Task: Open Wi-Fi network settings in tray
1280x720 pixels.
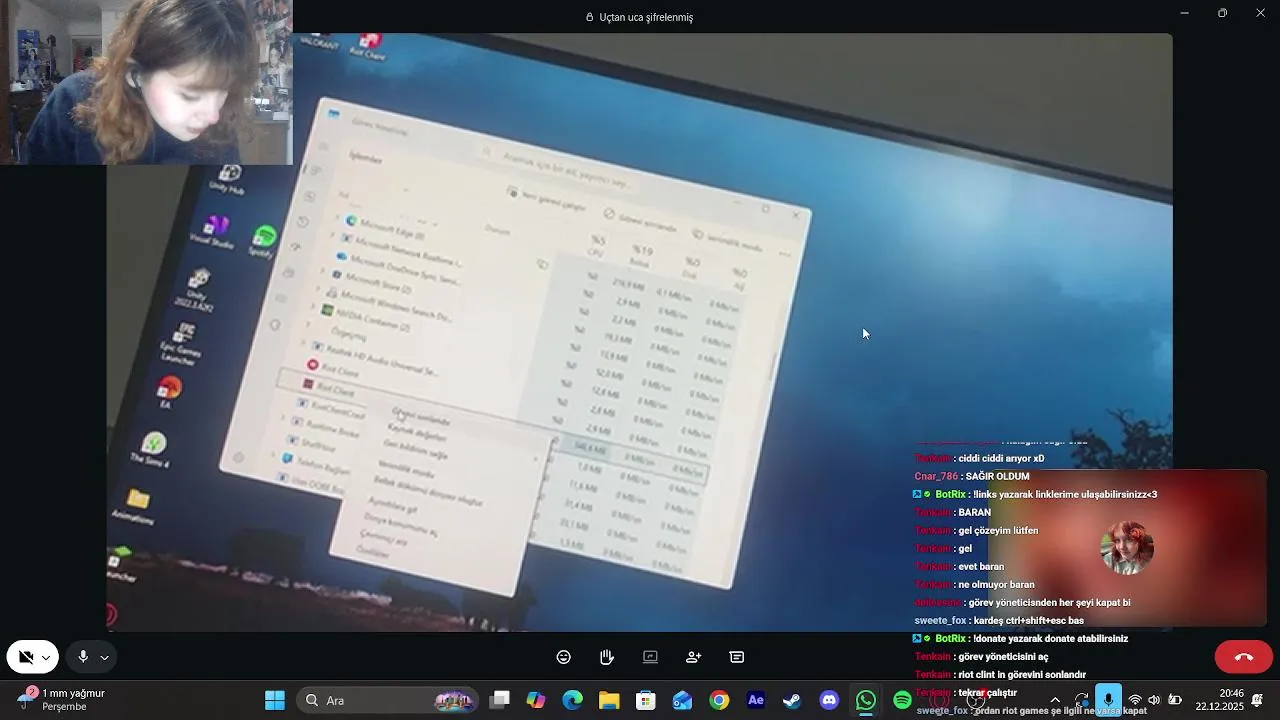Action: point(1135,700)
